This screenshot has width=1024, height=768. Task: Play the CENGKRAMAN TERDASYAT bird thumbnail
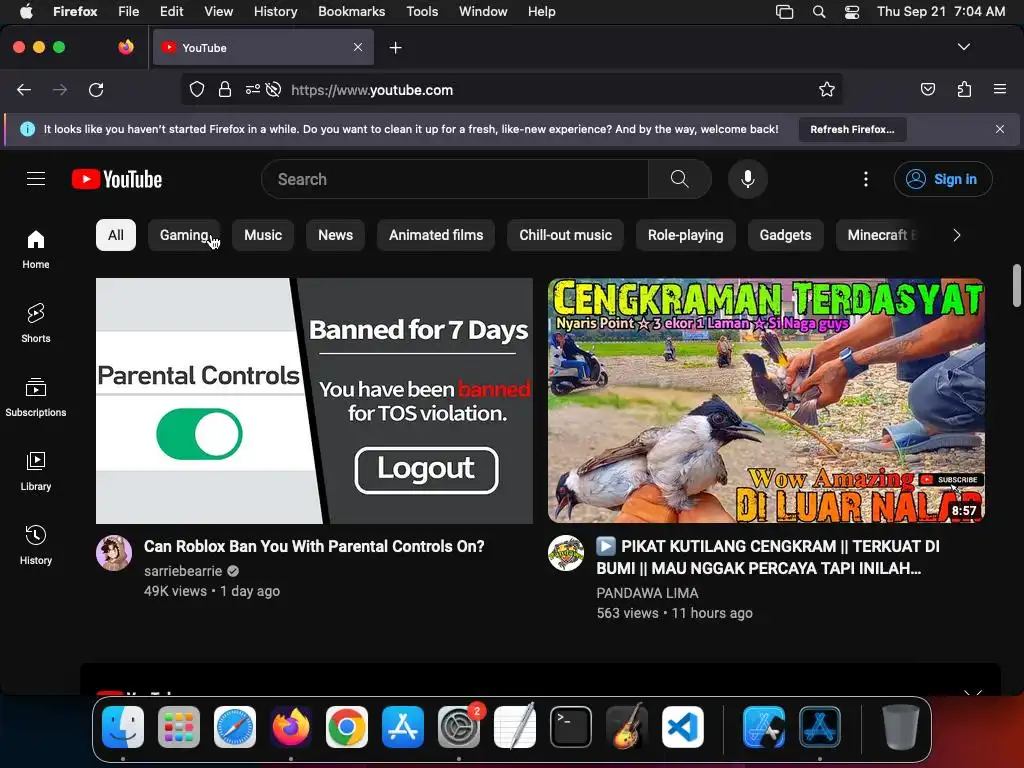(x=766, y=401)
